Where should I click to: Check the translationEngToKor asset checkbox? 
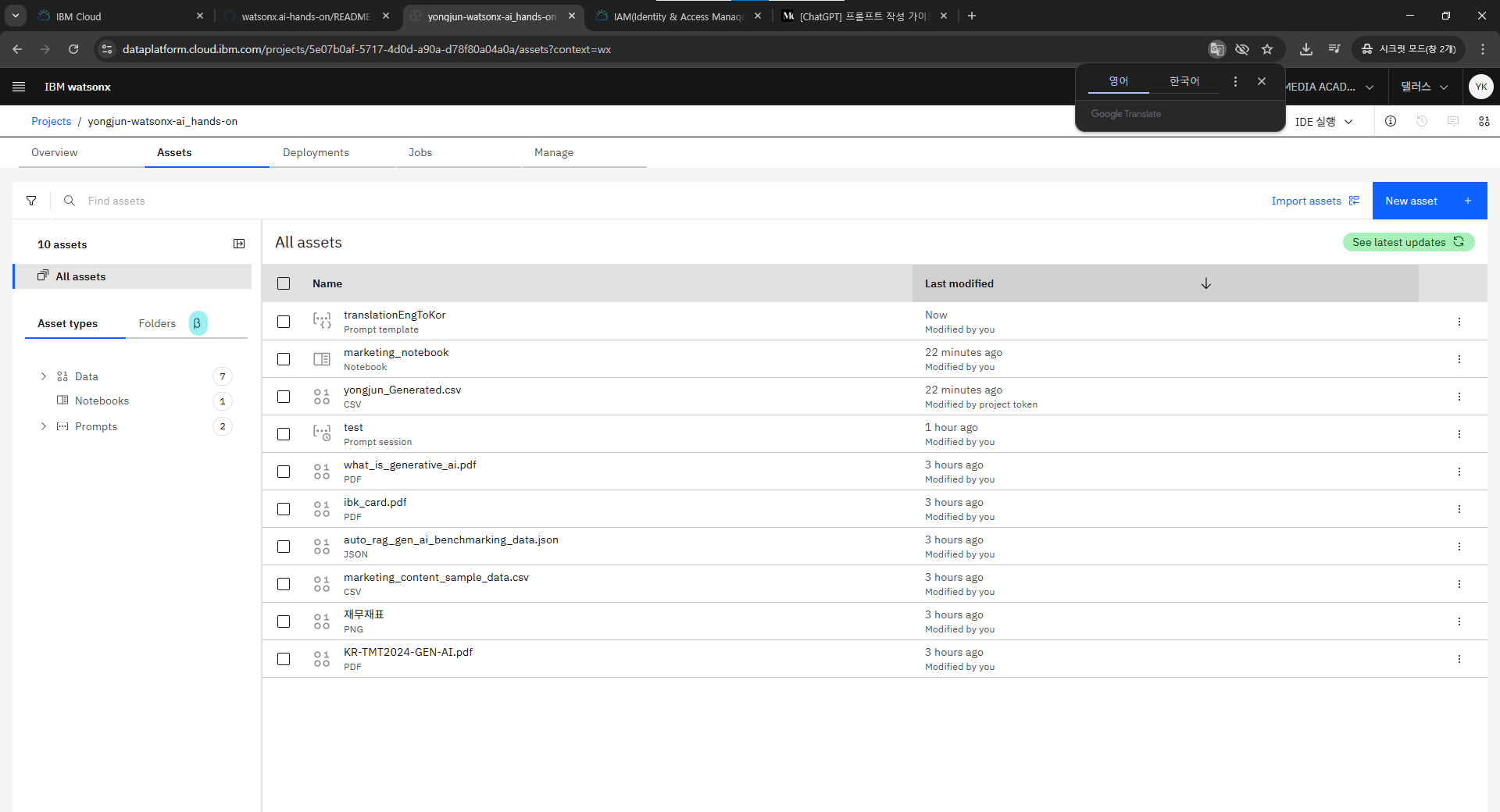coord(284,322)
